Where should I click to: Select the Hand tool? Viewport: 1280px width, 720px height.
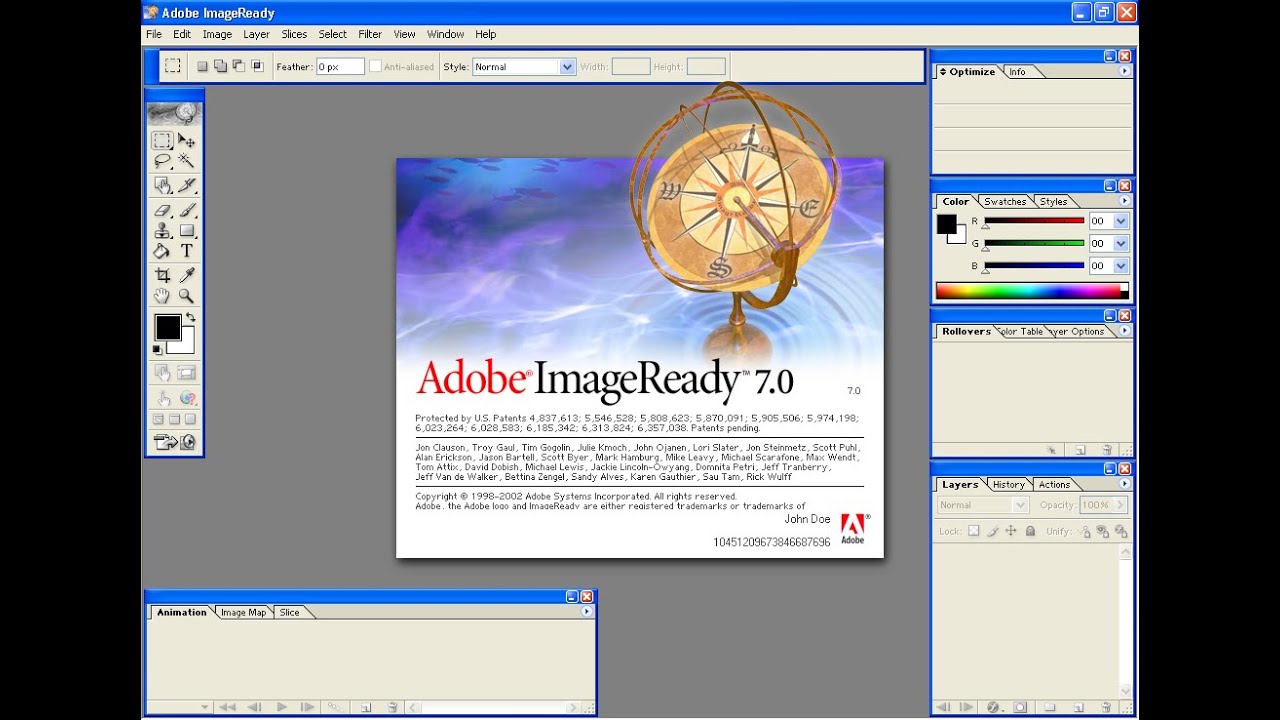(162, 296)
